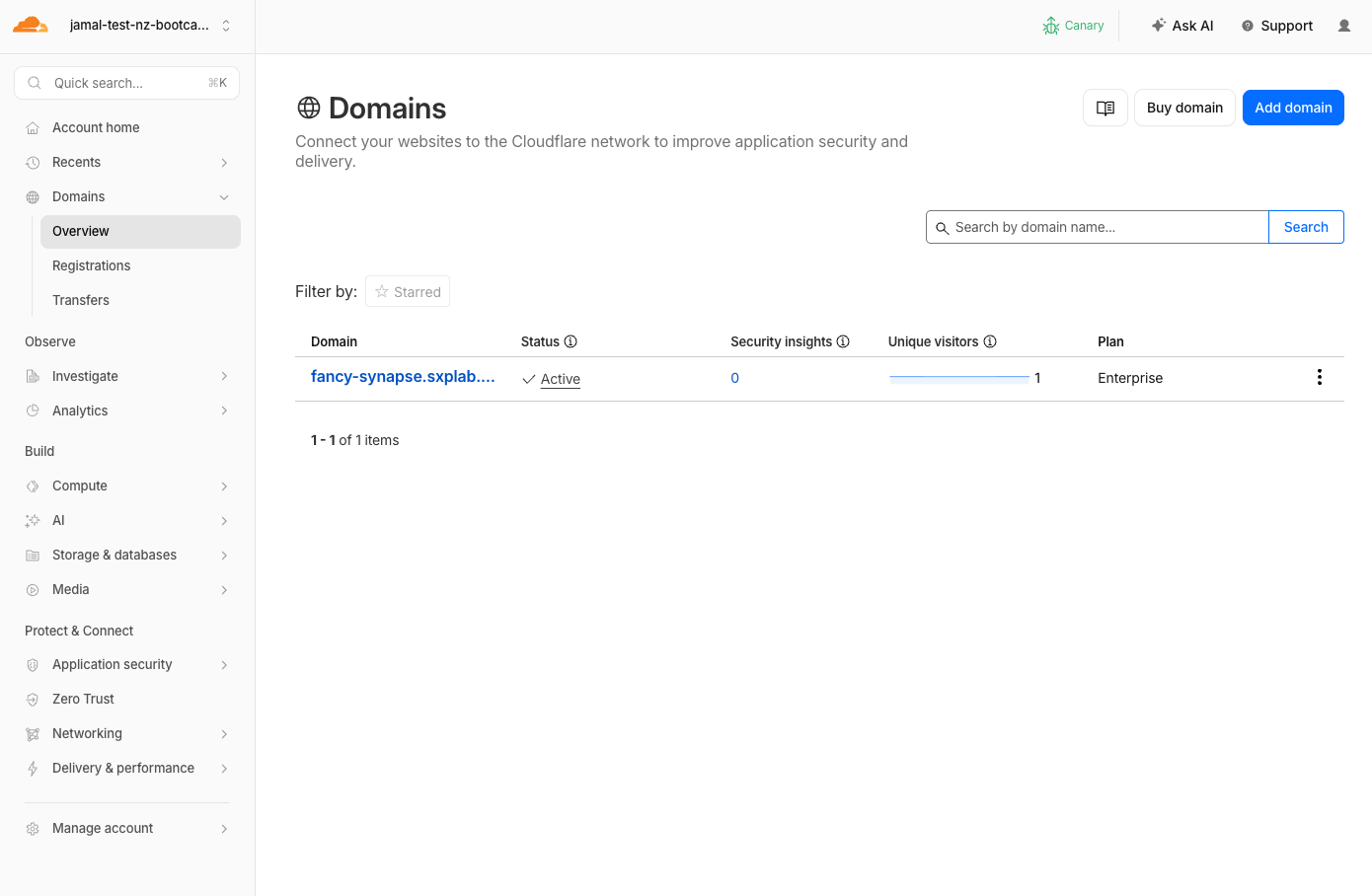Click the Buy domain button
This screenshot has height=896, width=1372.
[x=1184, y=108]
